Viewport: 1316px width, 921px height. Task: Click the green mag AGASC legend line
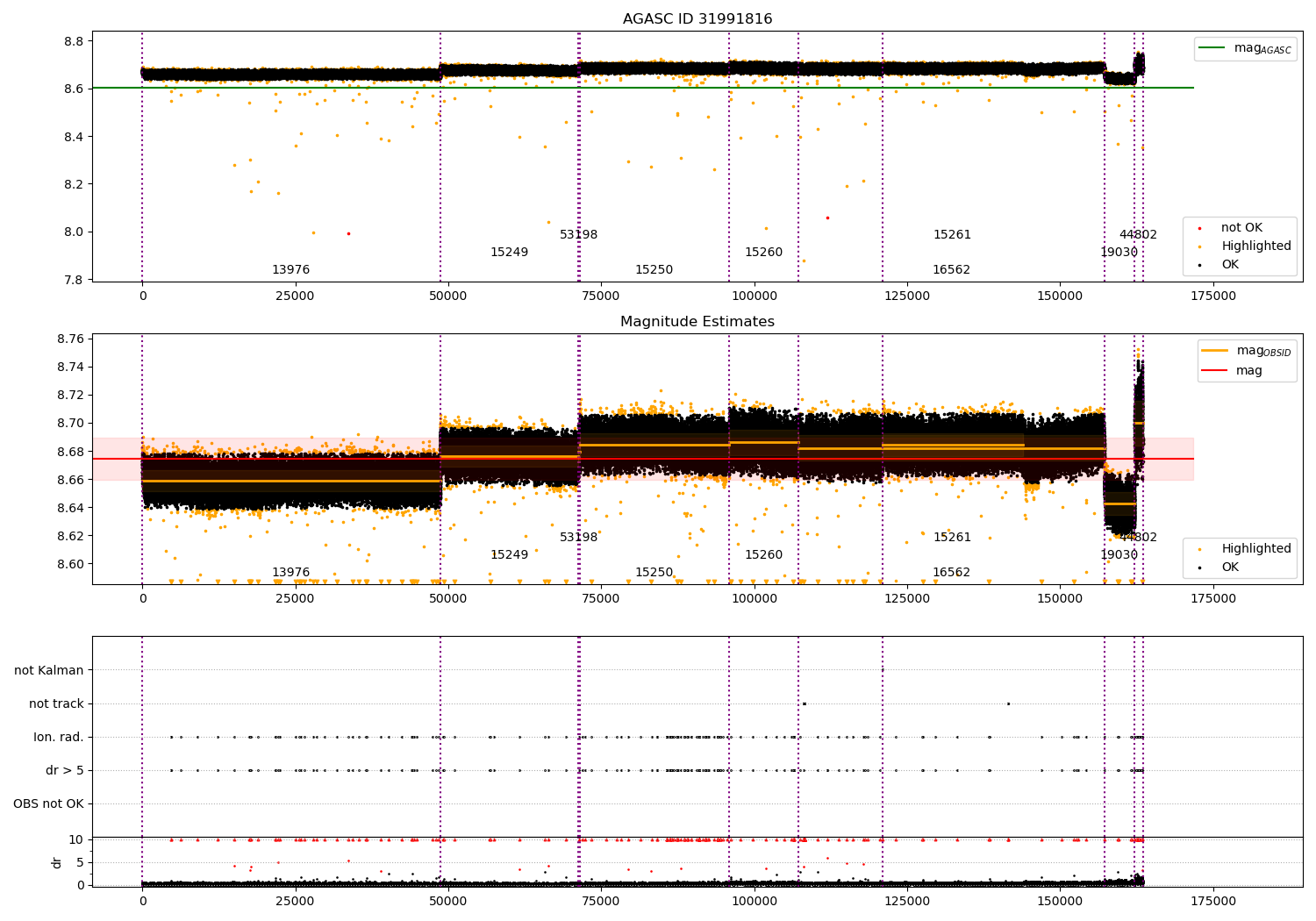1212,48
